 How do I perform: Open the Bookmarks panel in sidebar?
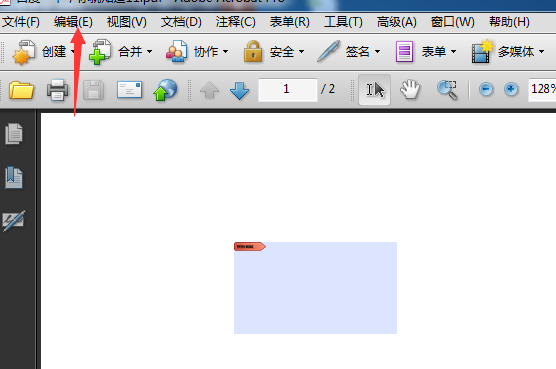pos(14,178)
